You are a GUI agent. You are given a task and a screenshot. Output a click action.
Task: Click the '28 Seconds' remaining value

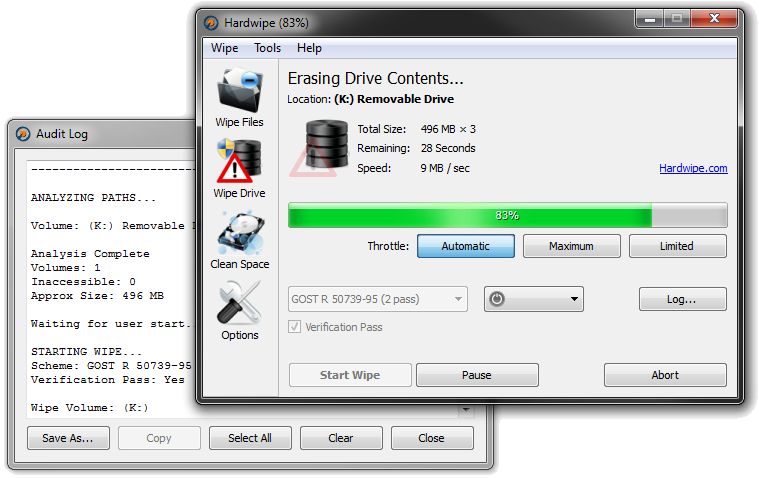448,148
